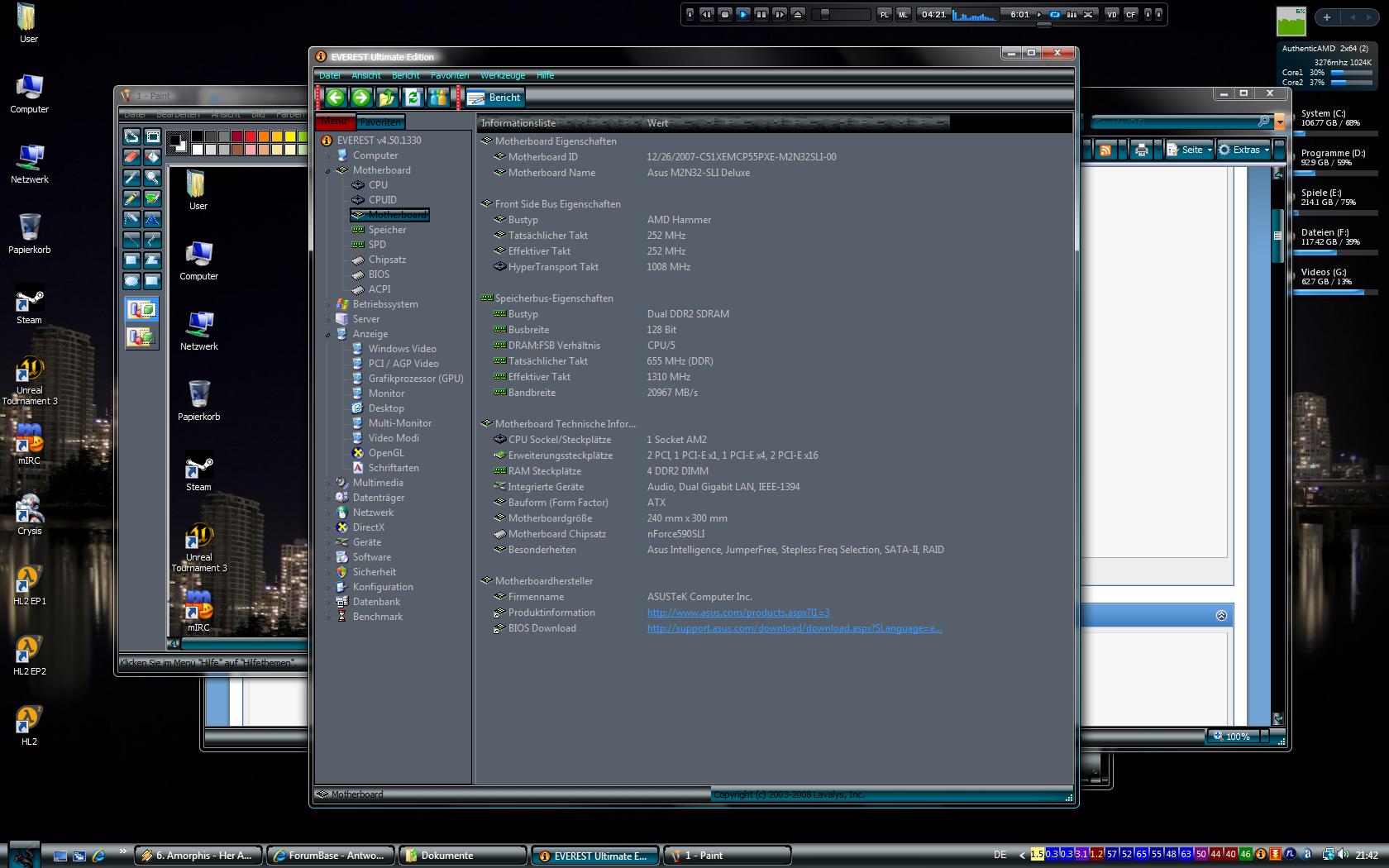1389x868 pixels.
Task: Select the Brush tool in Paint
Action: coord(152,198)
